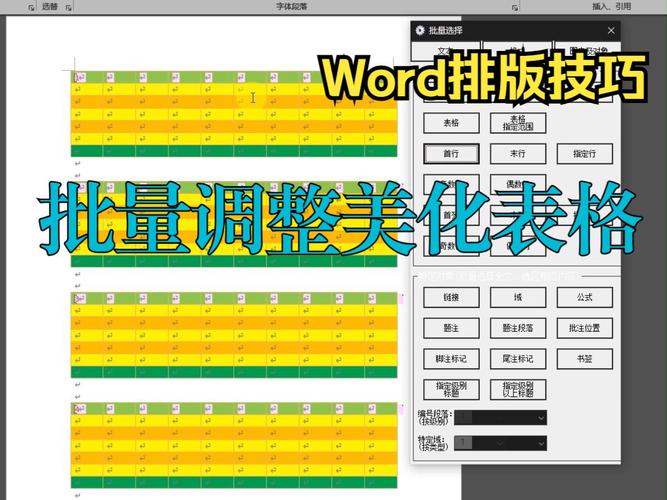This screenshot has width=667, height=500.
Task: Open the 字体段落 group dialog launcher
Action: coord(515,7)
